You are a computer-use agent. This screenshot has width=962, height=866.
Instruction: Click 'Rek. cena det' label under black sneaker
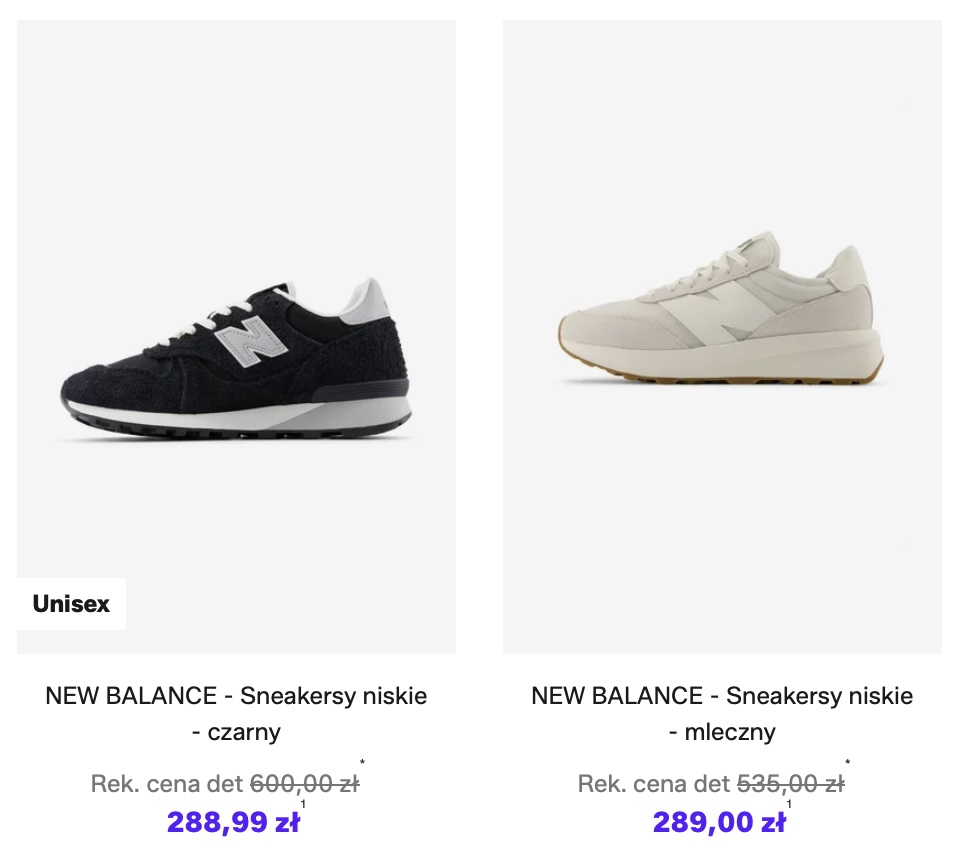(167, 784)
